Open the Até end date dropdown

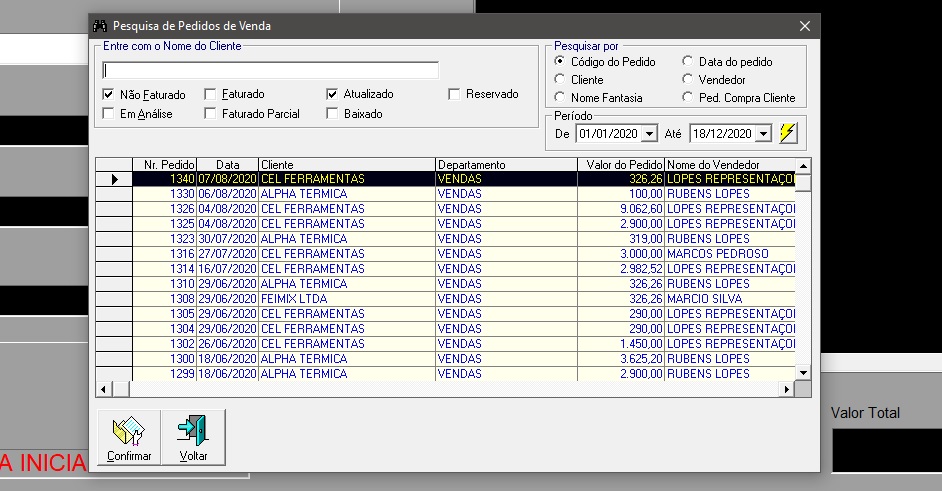coord(764,134)
